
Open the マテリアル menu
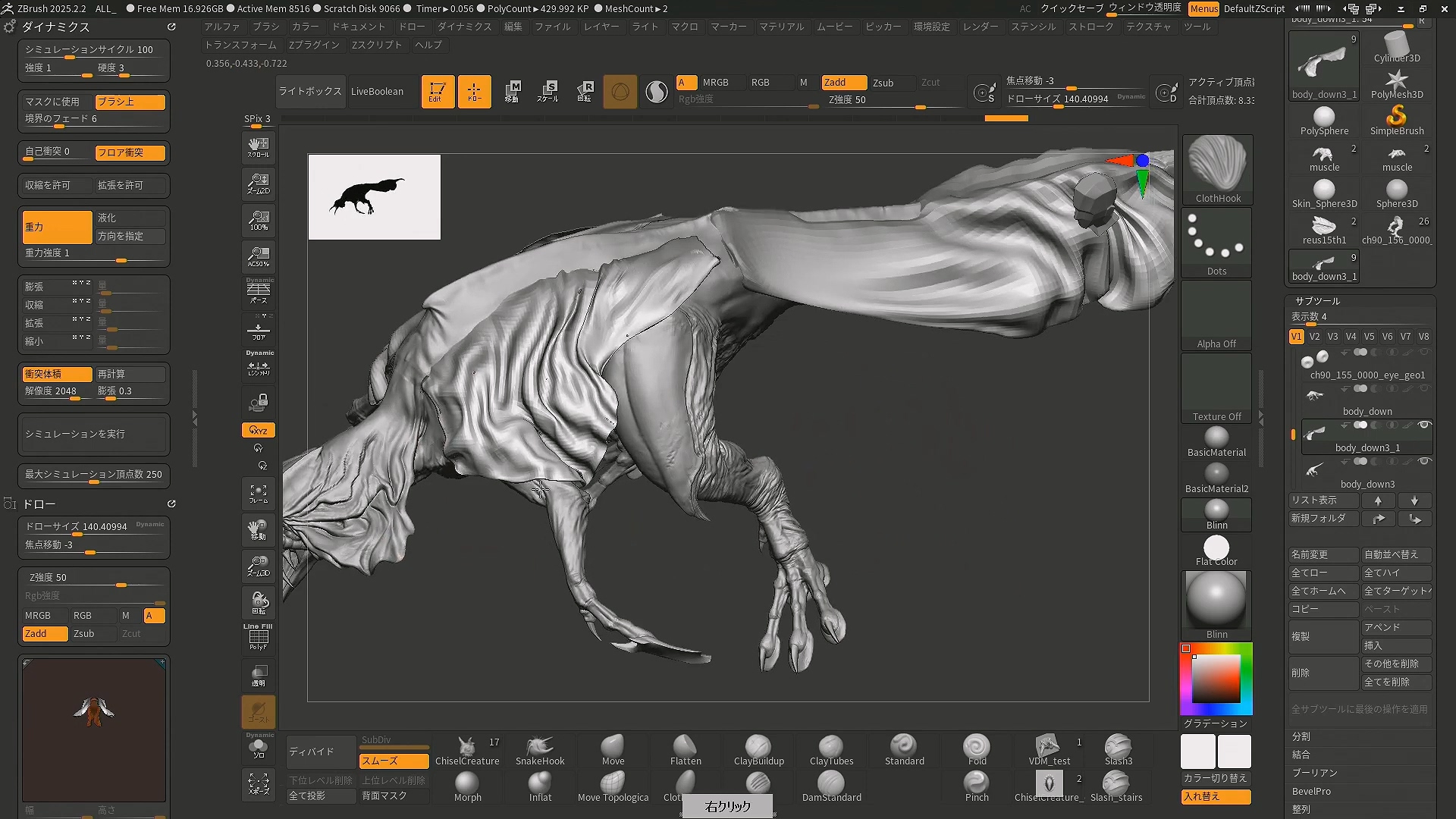(x=781, y=27)
